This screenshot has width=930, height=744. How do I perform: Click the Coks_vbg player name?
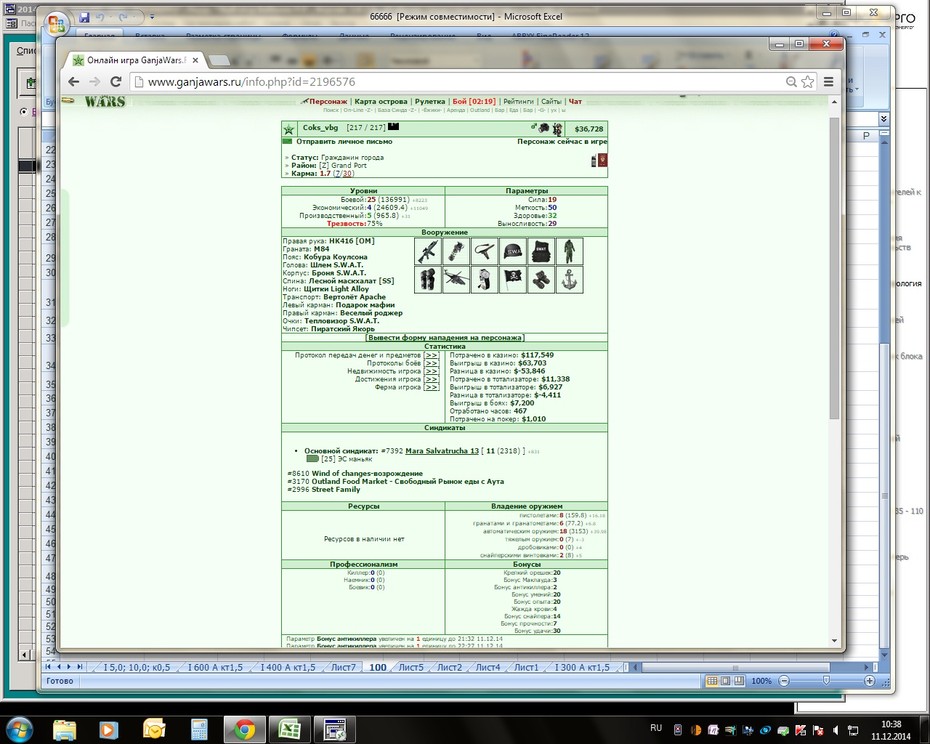320,128
